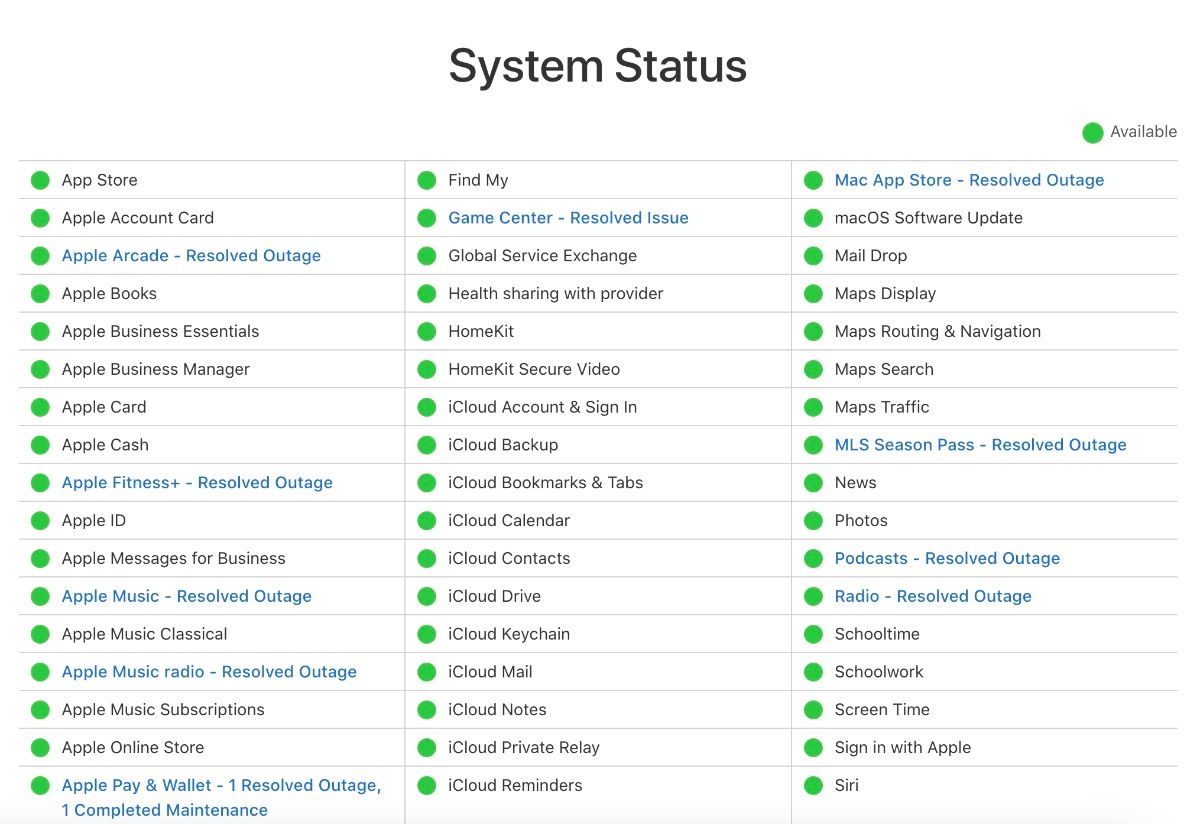Click the green status dot for Apple Books
The width and height of the screenshot is (1200, 824).
click(x=40, y=294)
